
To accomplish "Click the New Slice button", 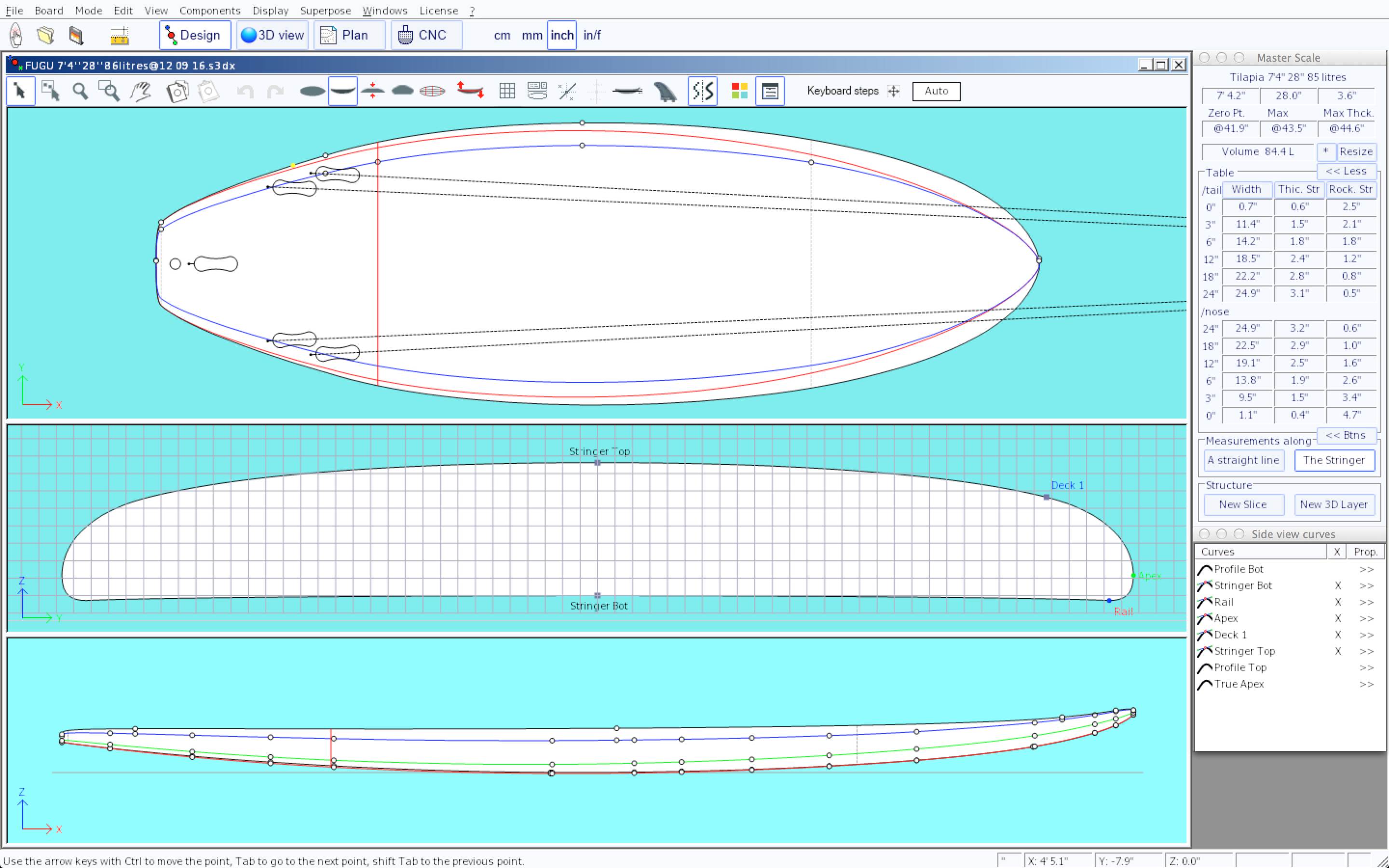I will pos(1243,504).
